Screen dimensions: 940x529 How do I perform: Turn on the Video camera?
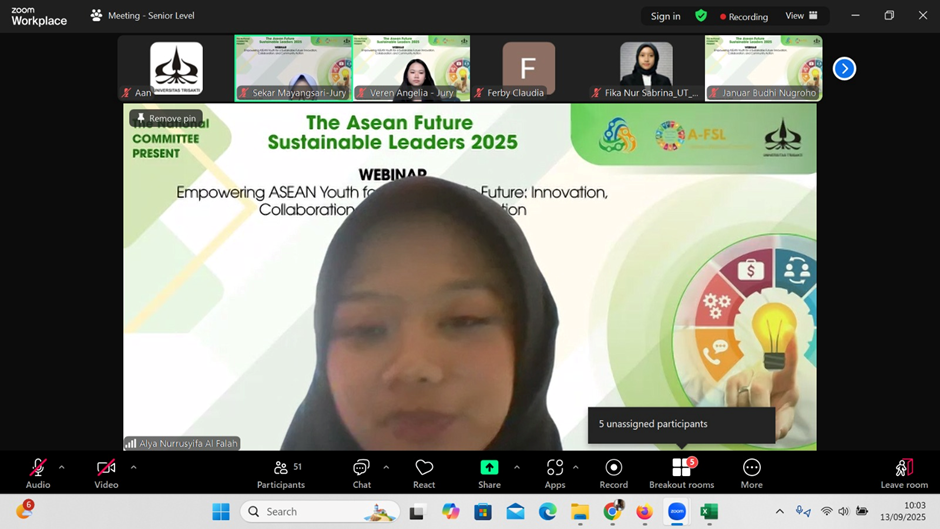point(106,473)
